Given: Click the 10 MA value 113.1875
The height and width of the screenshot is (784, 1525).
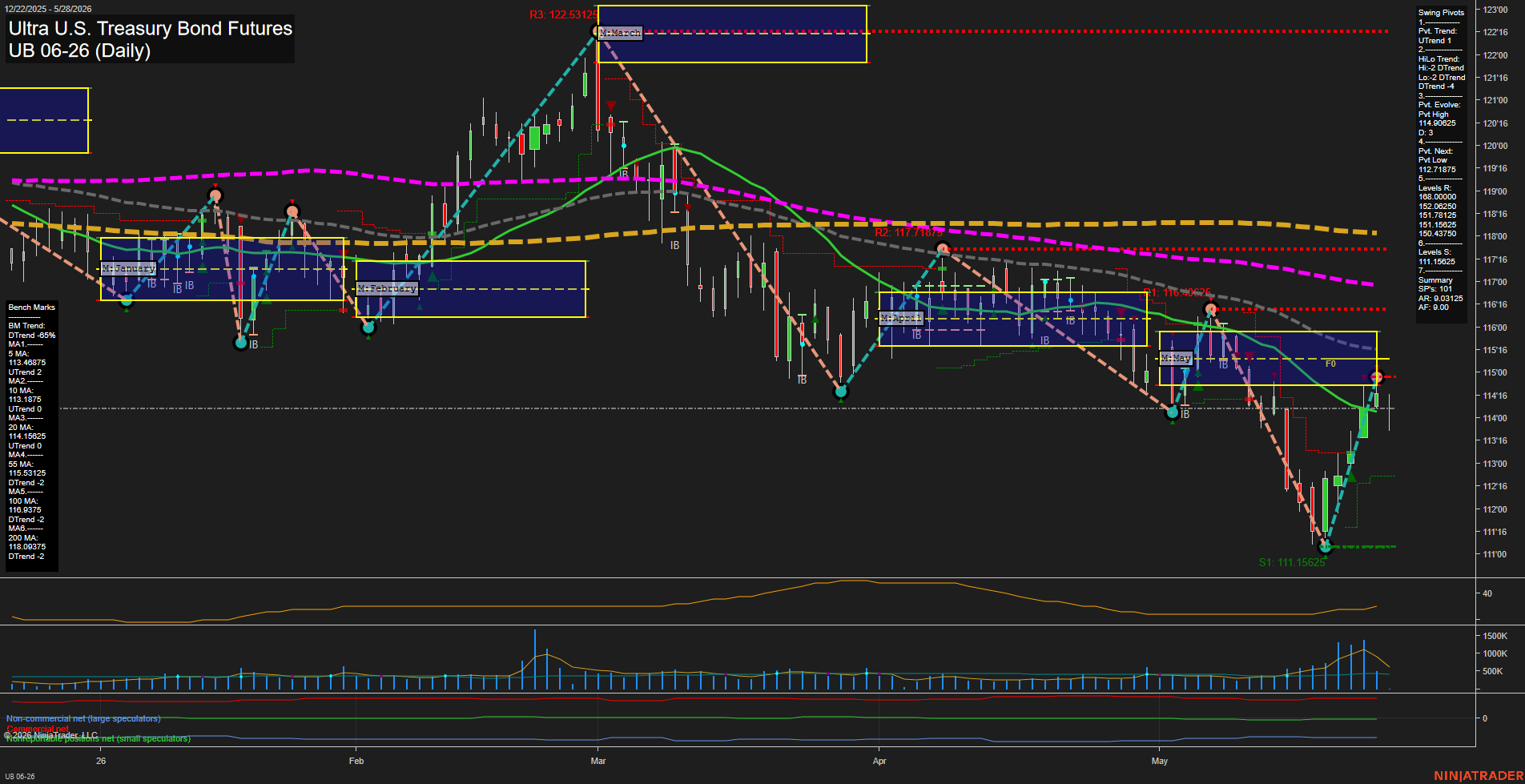Looking at the screenshot, I should point(25,400).
